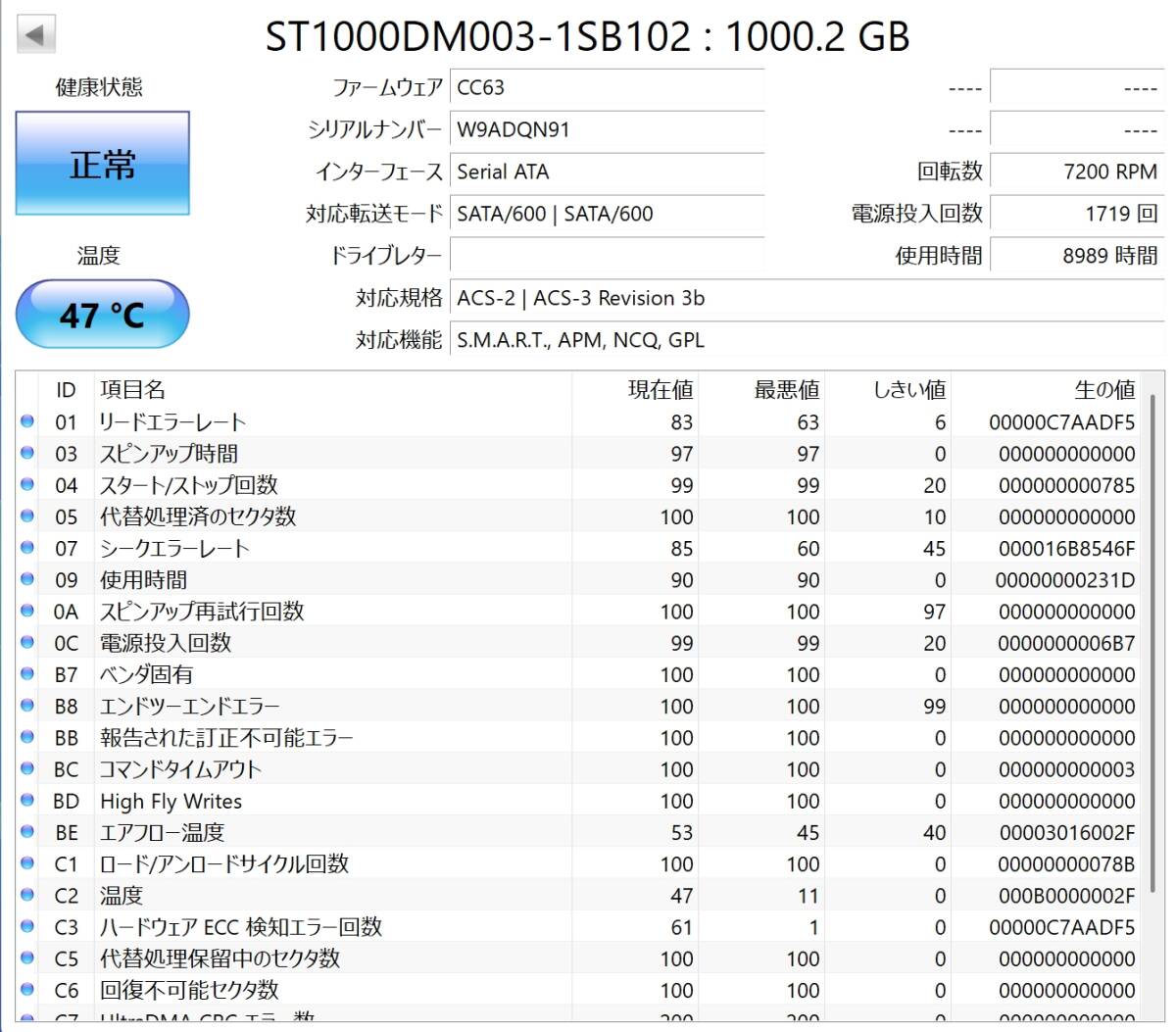Screen dimensions: 1176x1032
Task: Click the empty ドライブレター field
Action: [x=607, y=255]
